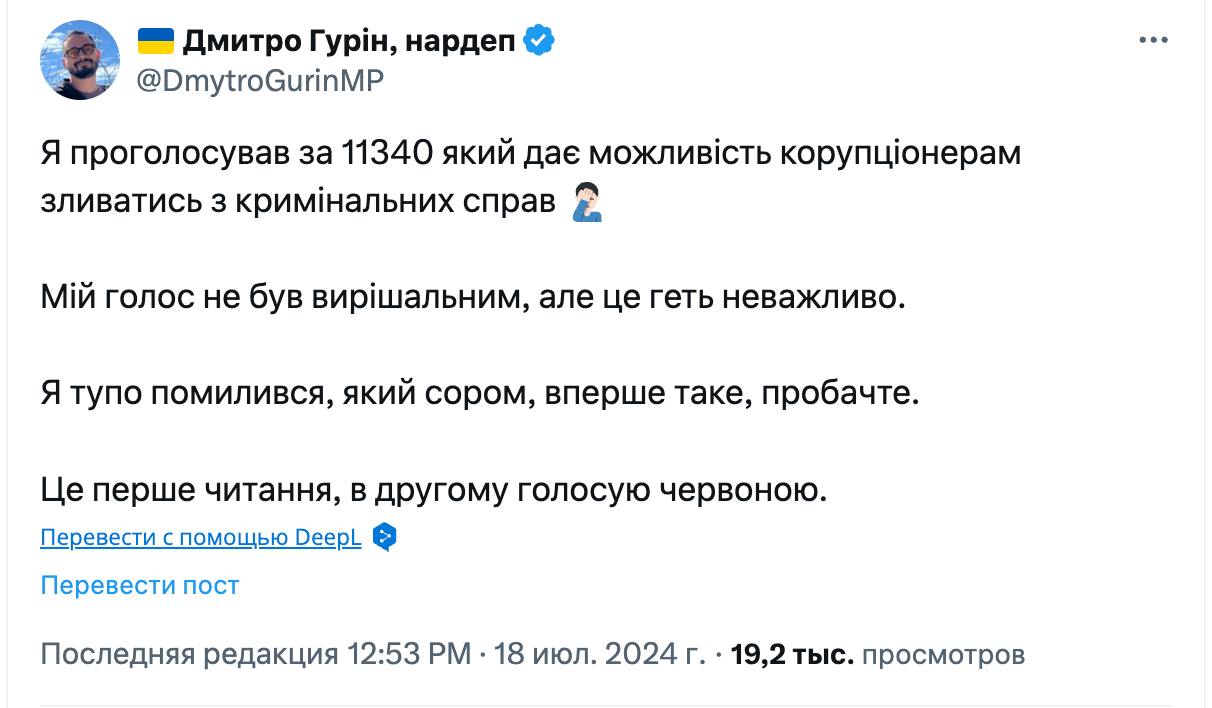Click the line starting with Мій голос
The image size is (1212, 708).
[472, 297]
